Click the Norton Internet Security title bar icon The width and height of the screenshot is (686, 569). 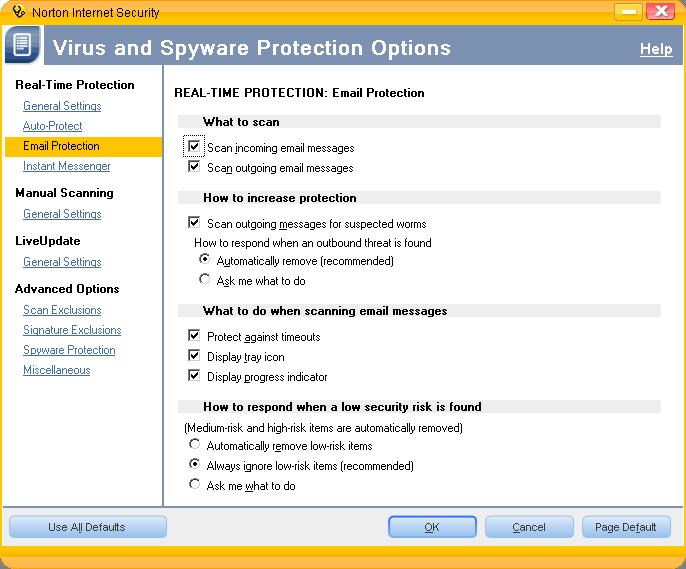tap(13, 11)
